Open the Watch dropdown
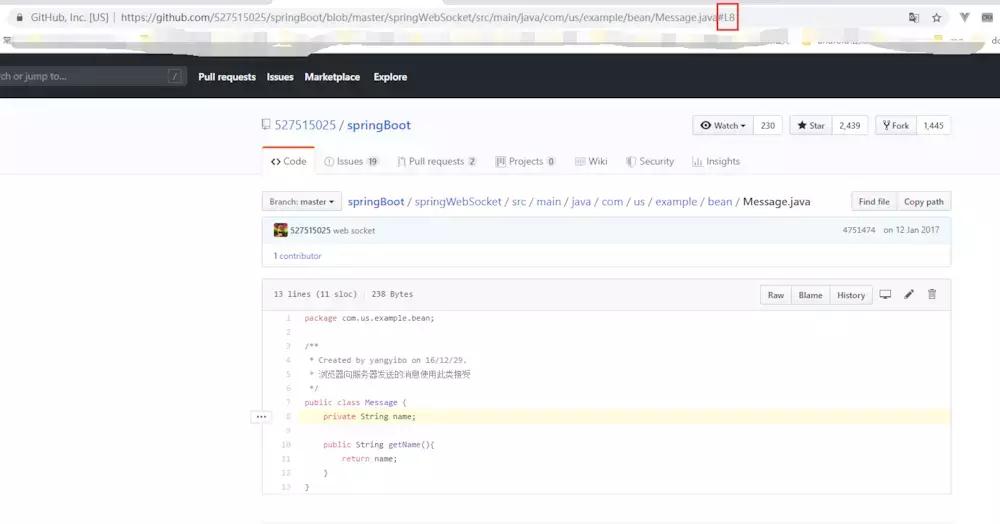The height and width of the screenshot is (524, 1000). tap(723, 126)
